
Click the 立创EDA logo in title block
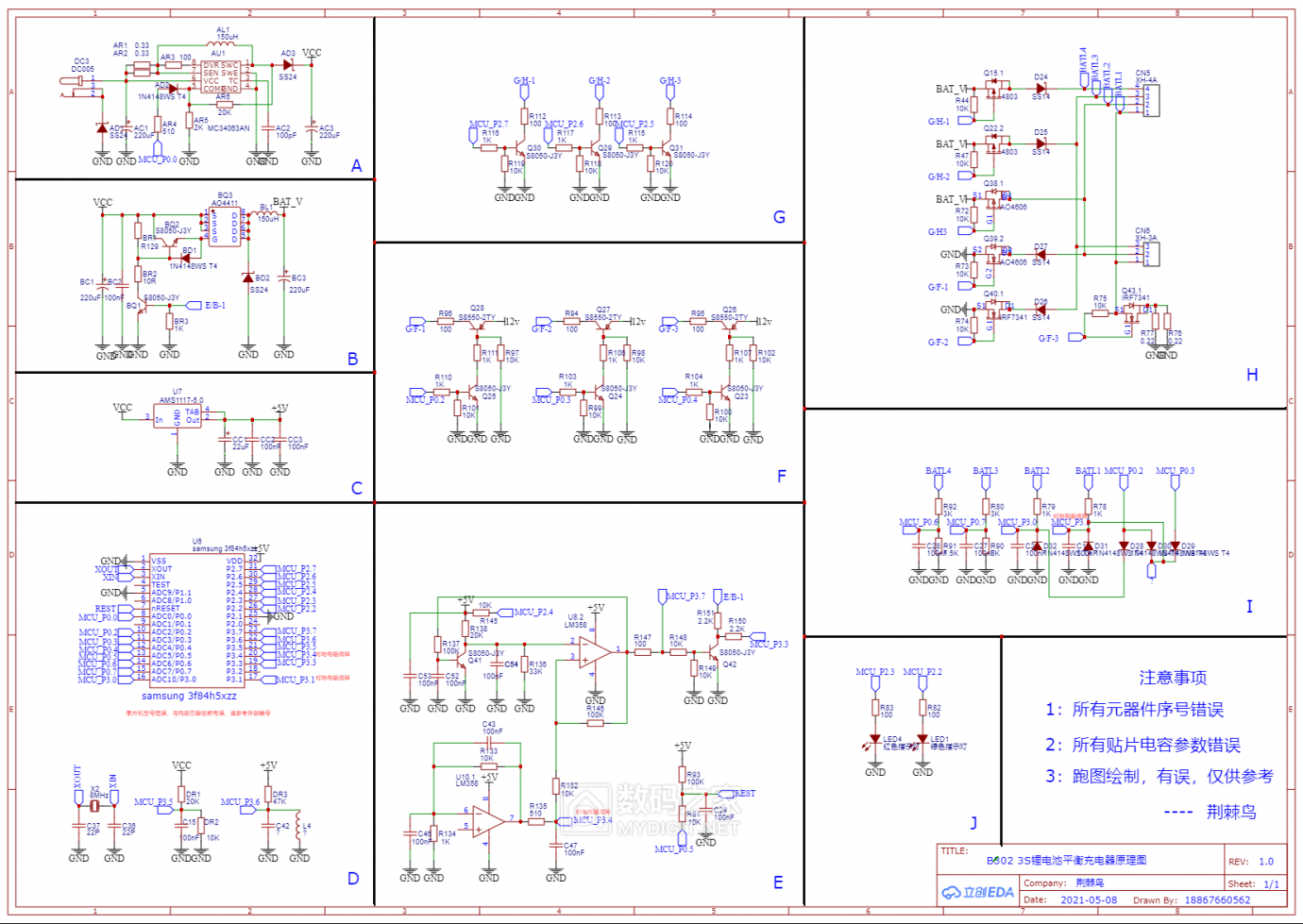point(977,892)
